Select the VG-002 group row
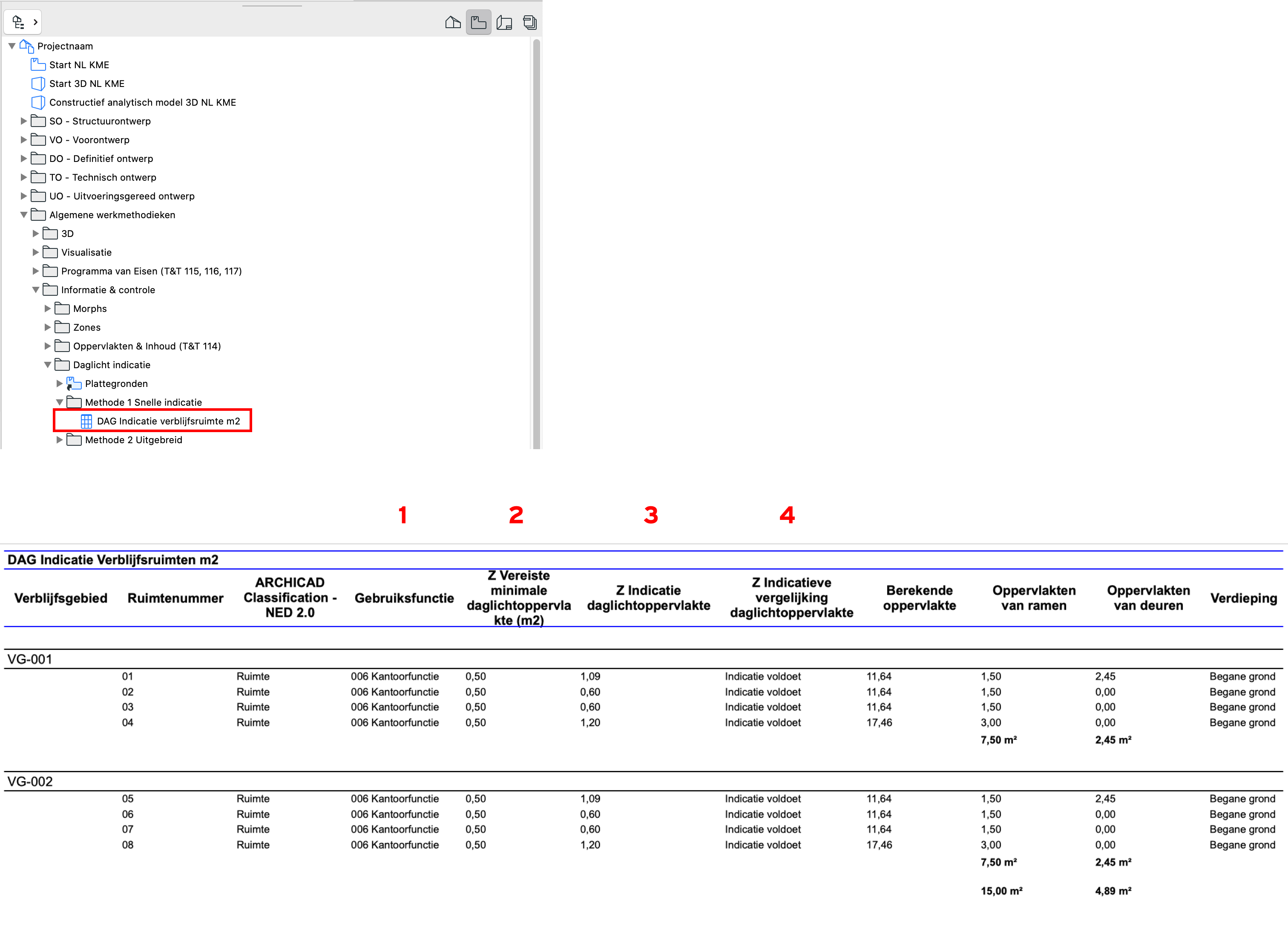The image size is (1288, 929). click(x=644, y=781)
